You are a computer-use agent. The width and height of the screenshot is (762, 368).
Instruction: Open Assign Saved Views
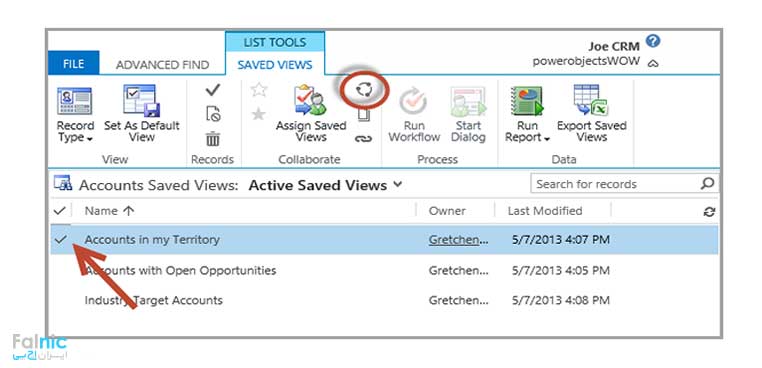pyautogui.click(x=311, y=114)
